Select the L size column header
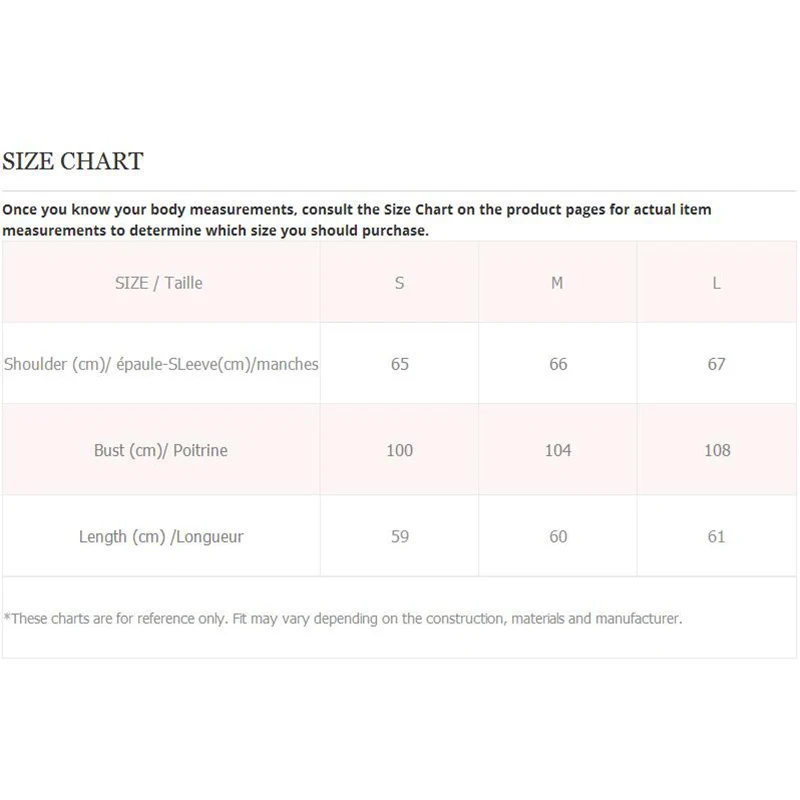 click(x=716, y=283)
